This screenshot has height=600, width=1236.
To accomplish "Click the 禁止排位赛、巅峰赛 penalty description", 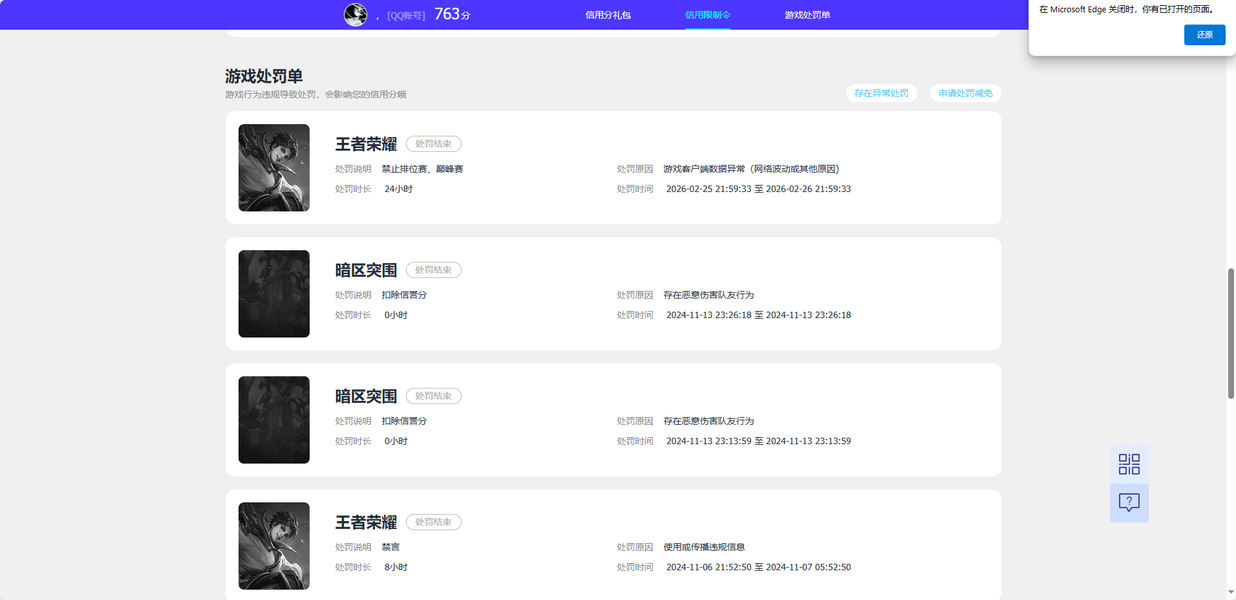I will click(422, 169).
